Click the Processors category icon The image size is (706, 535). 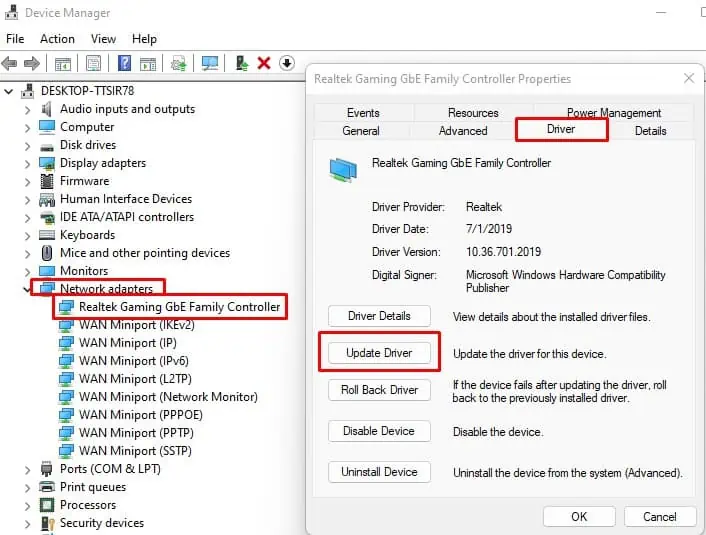coord(47,505)
